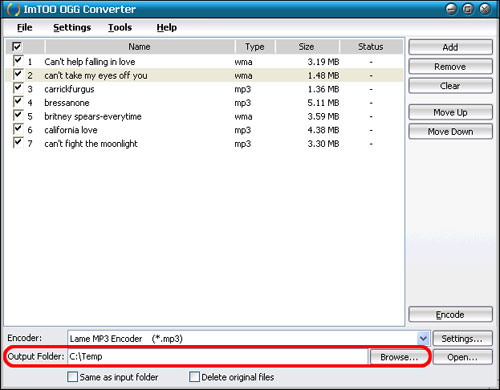This screenshot has width=500, height=390.
Task: Select the california love file name
Action: [x=71, y=130]
